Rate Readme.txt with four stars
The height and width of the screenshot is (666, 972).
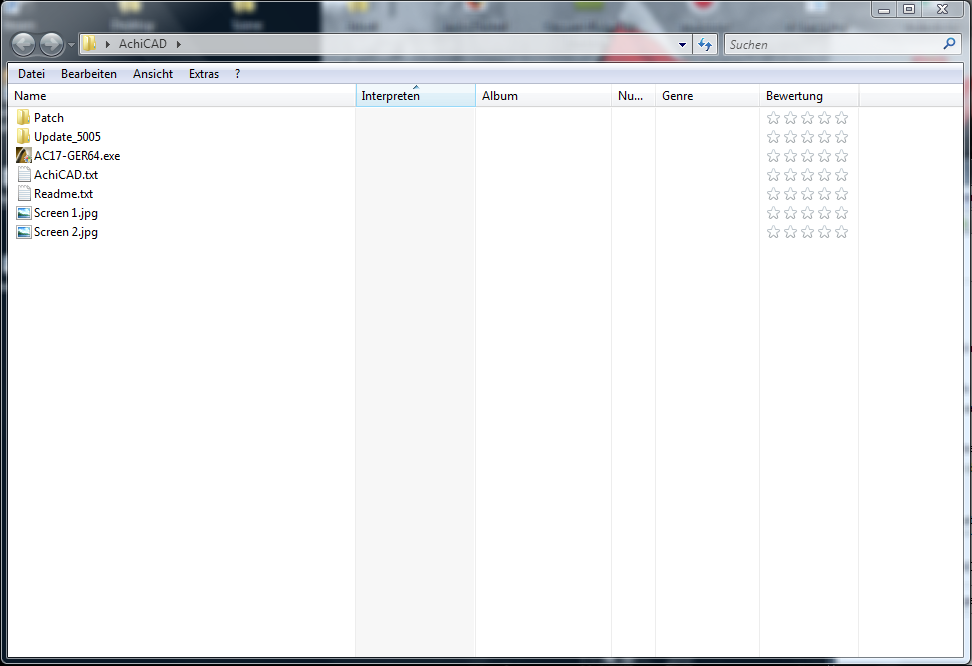[824, 193]
